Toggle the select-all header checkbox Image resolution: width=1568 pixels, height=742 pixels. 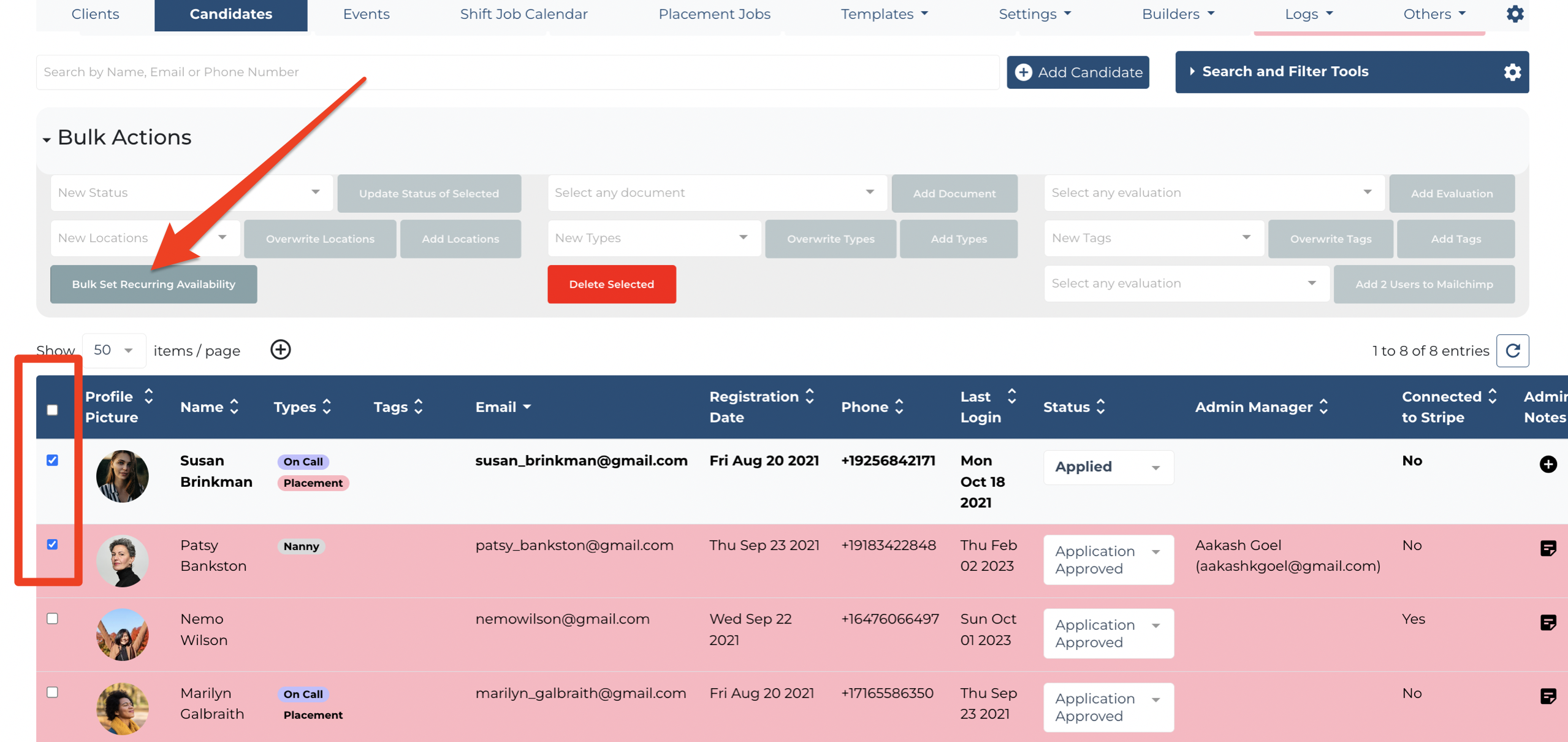pos(53,410)
